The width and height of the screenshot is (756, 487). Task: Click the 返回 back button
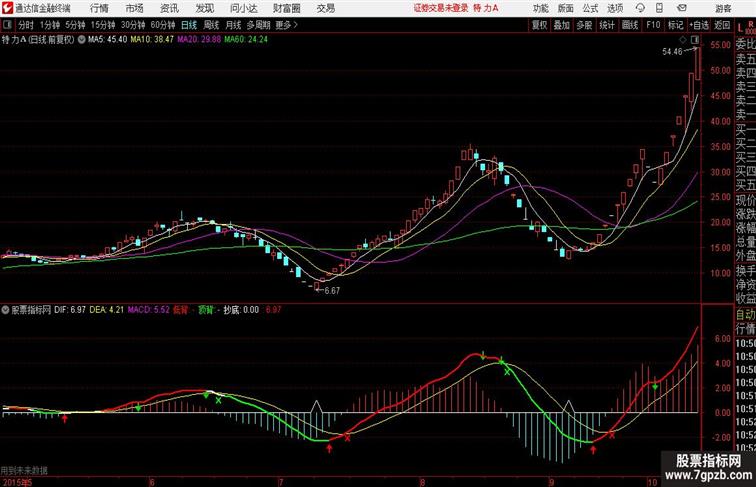(722, 25)
